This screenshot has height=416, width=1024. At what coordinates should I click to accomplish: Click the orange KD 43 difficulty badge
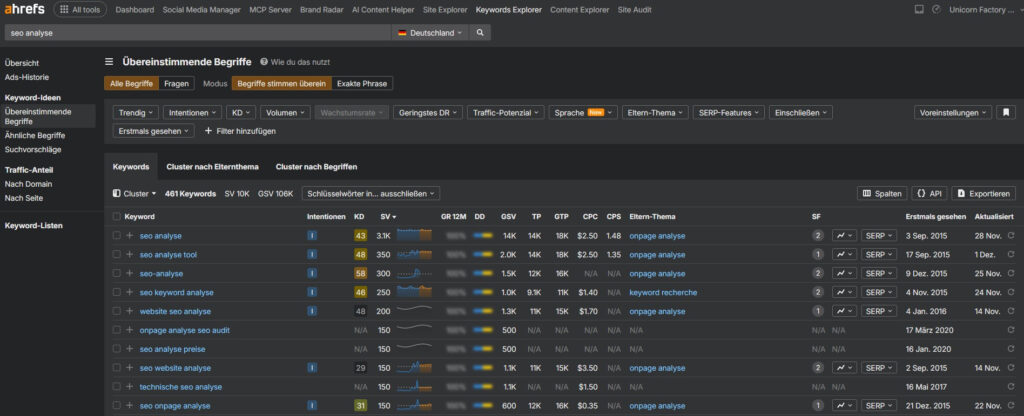coord(360,236)
